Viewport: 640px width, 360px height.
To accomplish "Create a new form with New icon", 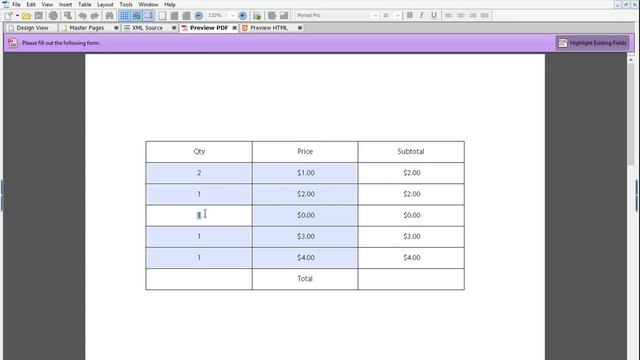I will click(x=8, y=16).
